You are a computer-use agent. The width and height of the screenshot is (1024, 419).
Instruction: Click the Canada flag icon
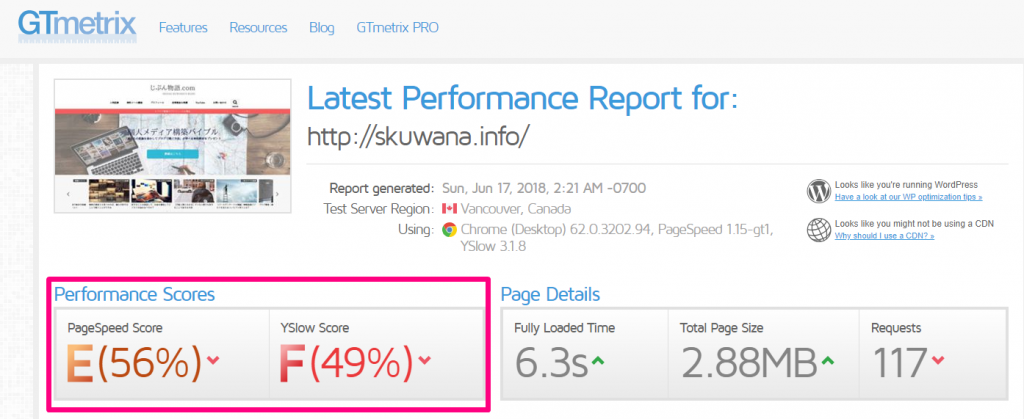coord(449,209)
